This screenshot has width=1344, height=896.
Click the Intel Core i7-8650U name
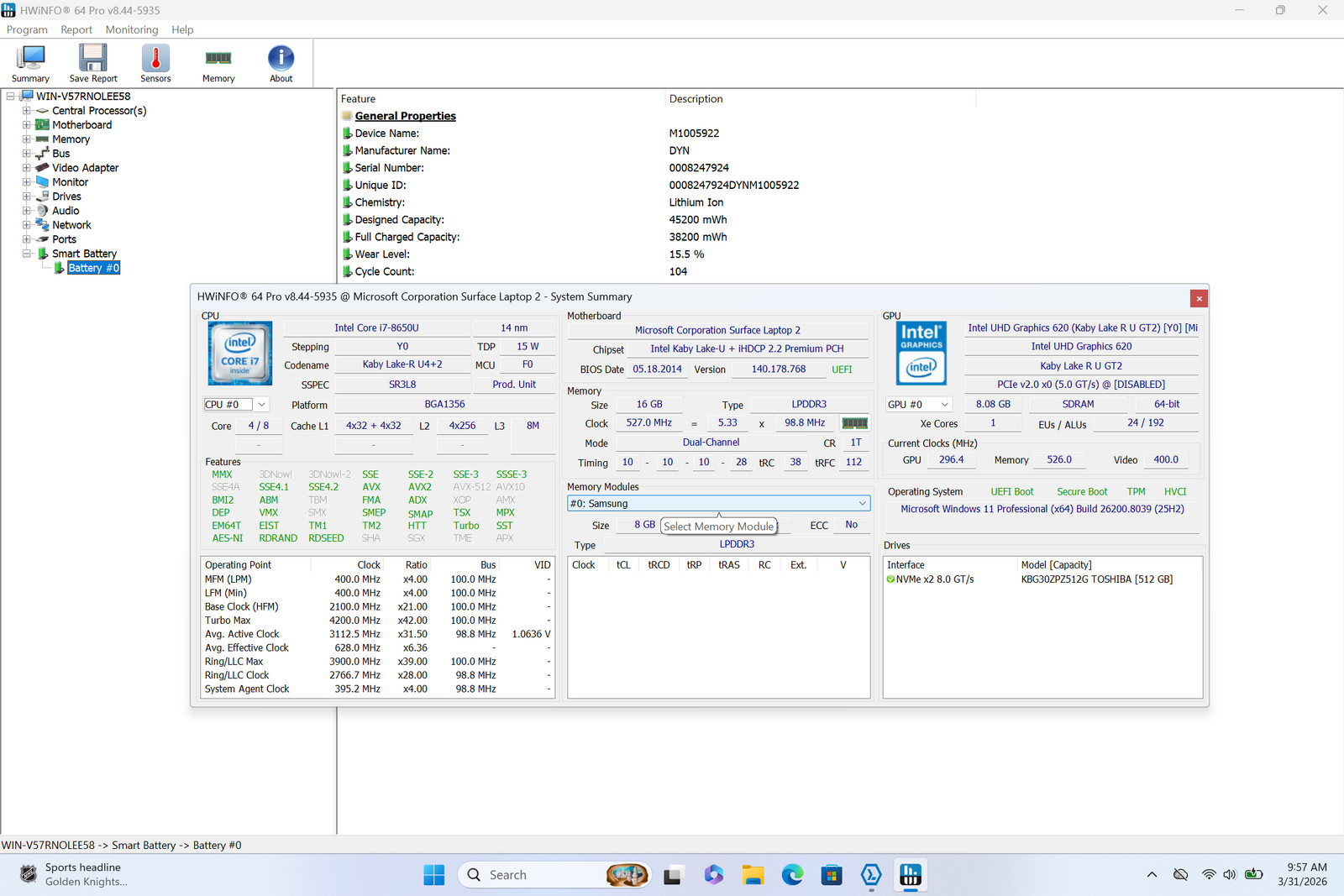[376, 328]
